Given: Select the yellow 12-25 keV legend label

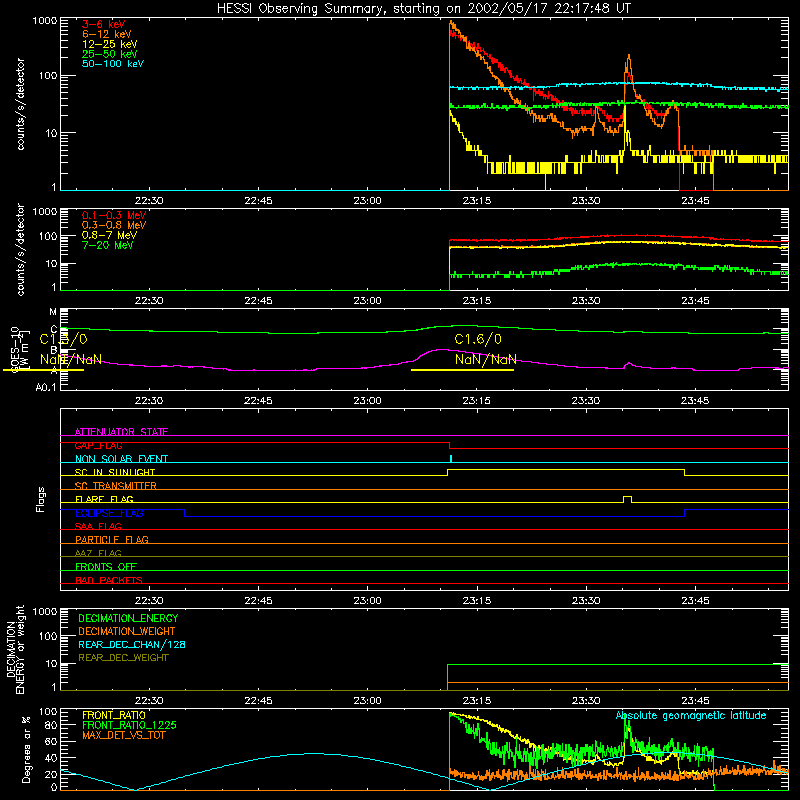Looking at the screenshot, I should tap(110, 44).
